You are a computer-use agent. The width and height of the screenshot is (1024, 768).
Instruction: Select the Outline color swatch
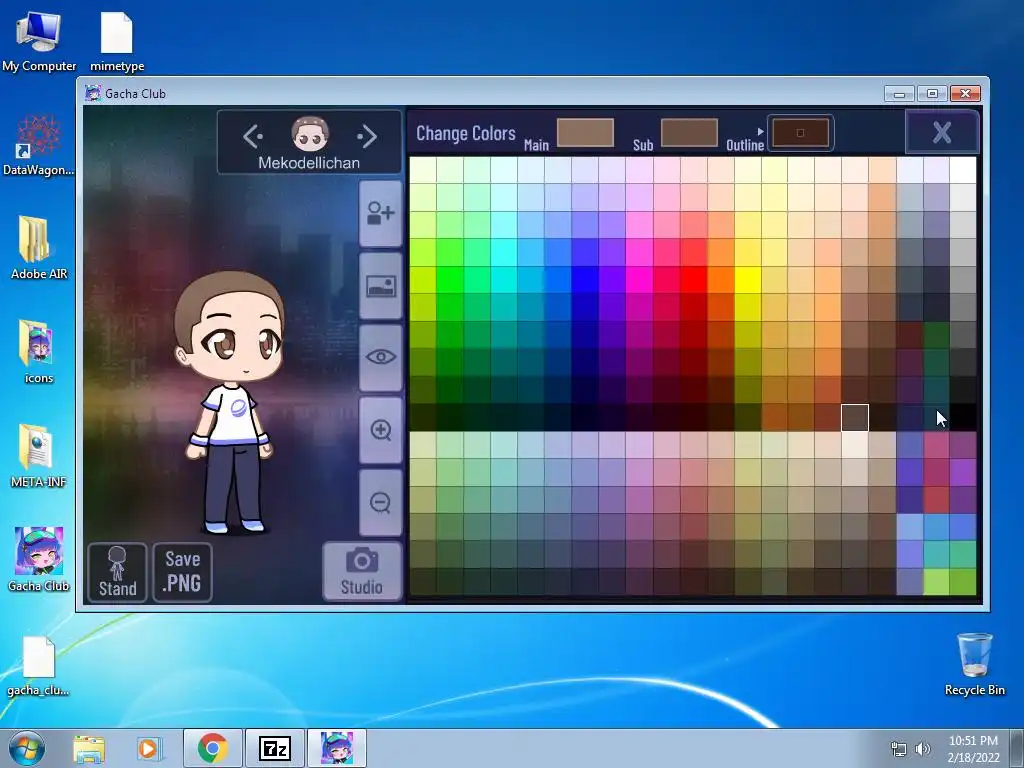point(801,133)
